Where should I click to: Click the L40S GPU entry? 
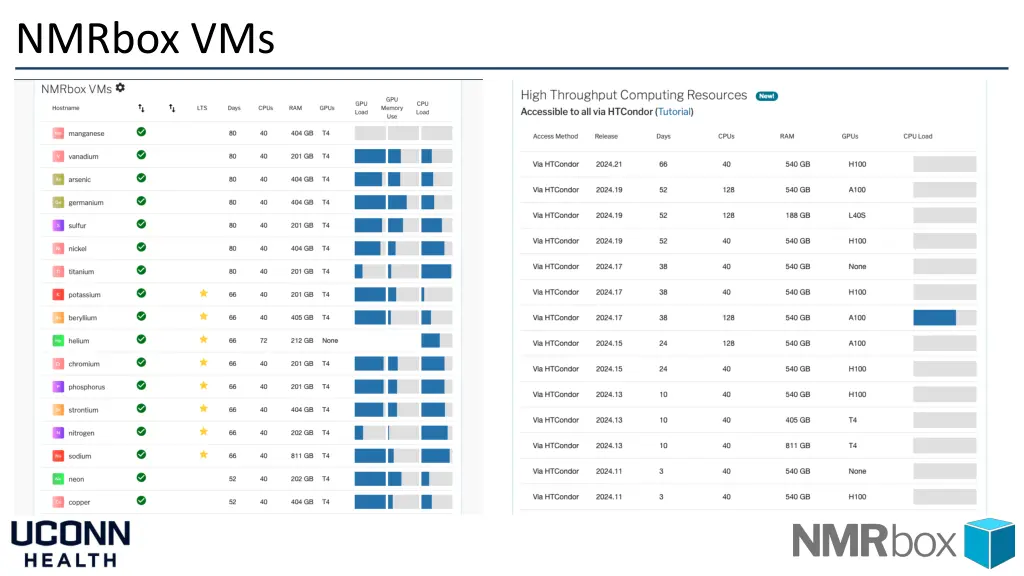pyautogui.click(x=857, y=216)
